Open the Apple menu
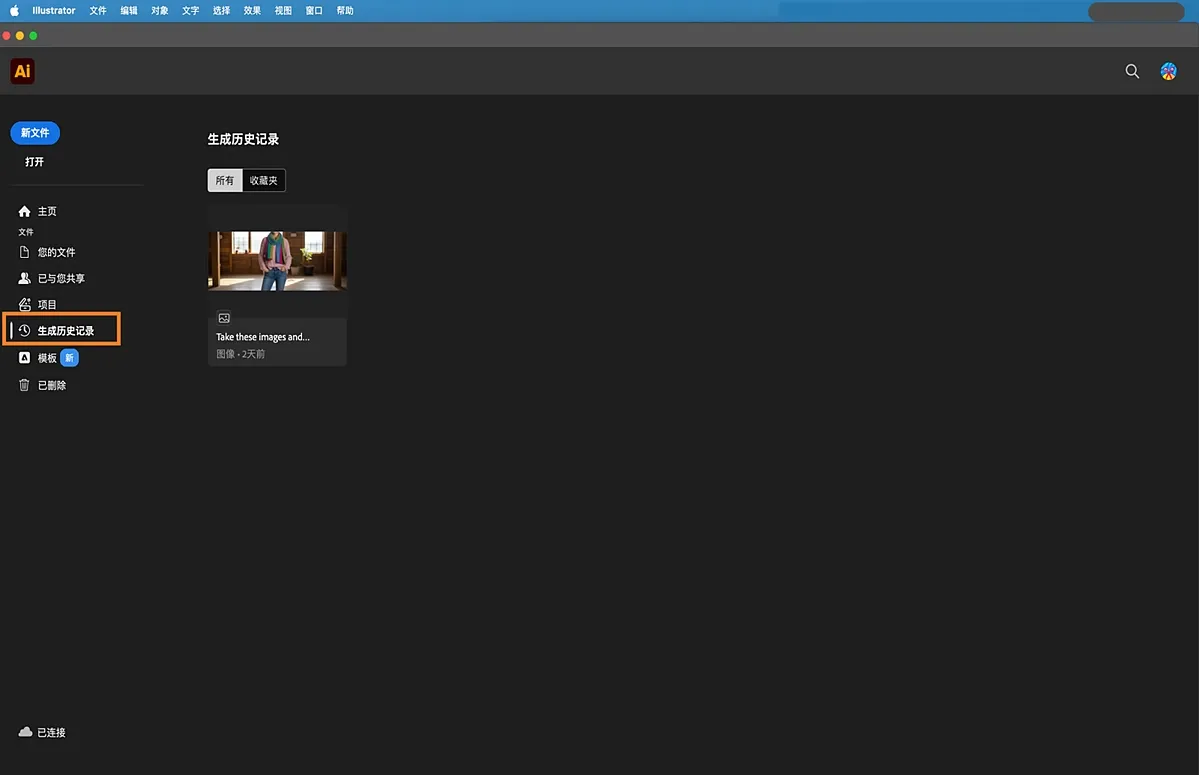 (x=15, y=11)
